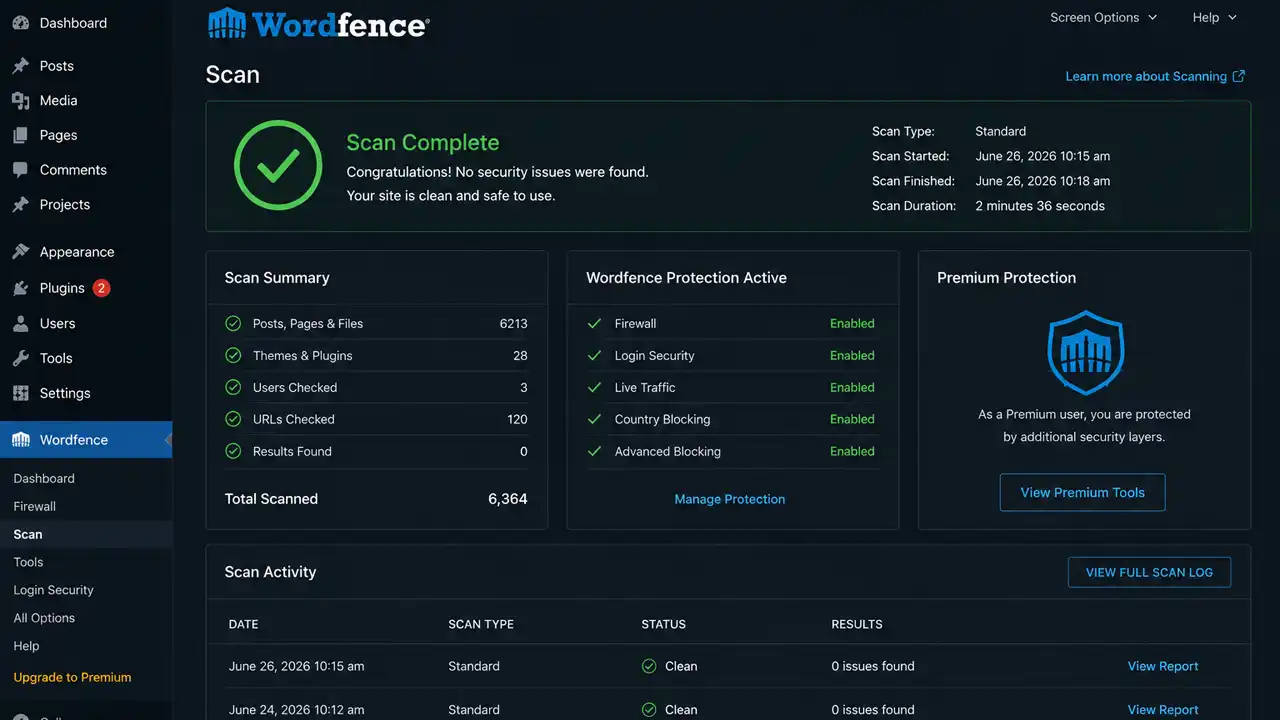
Task: Click the Appearance paintbrush icon
Action: pos(20,252)
